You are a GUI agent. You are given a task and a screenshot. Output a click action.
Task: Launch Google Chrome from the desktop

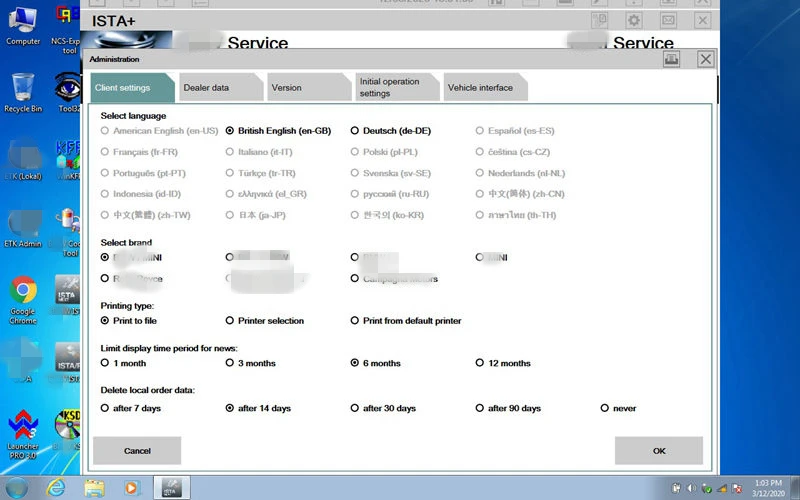click(x=23, y=300)
